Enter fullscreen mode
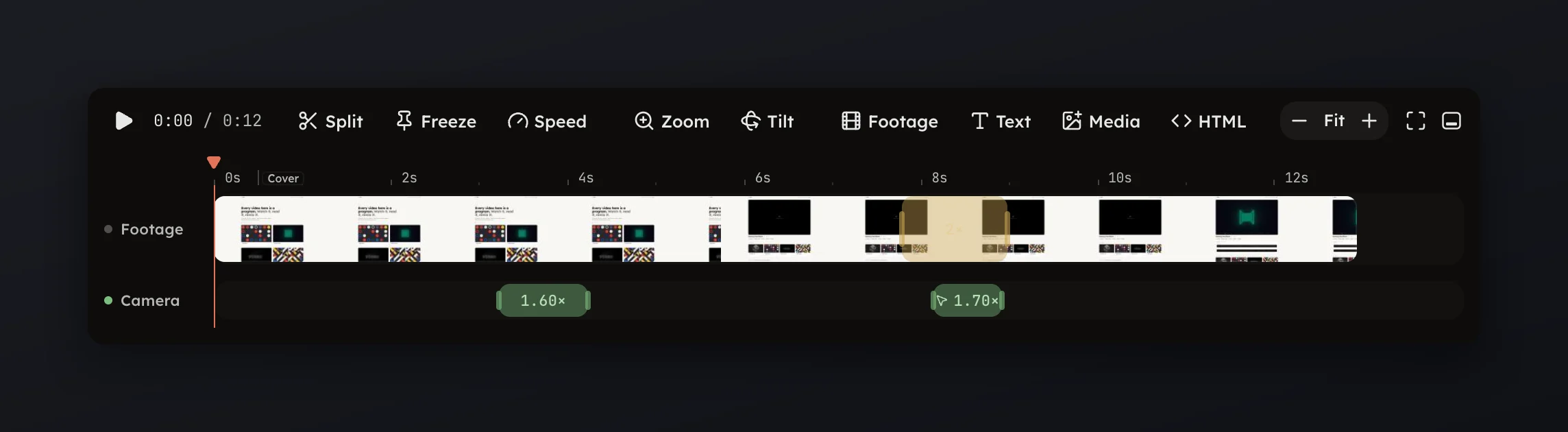Screen dimensions: 1568x432 (1416, 121)
